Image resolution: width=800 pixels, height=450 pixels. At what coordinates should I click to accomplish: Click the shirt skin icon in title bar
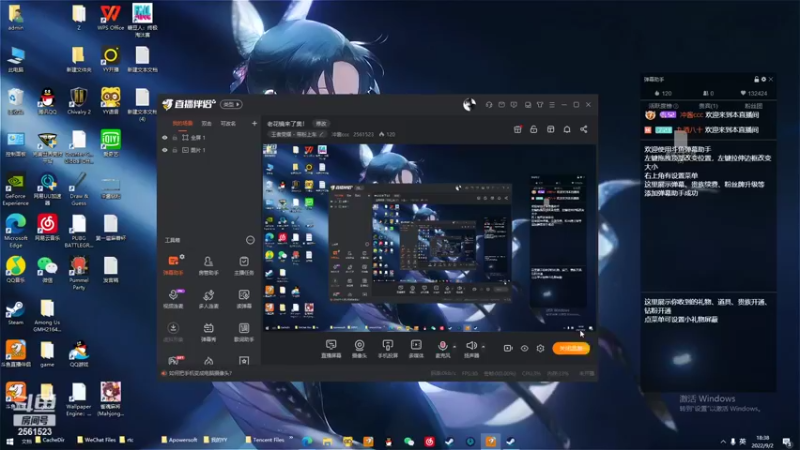point(540,105)
